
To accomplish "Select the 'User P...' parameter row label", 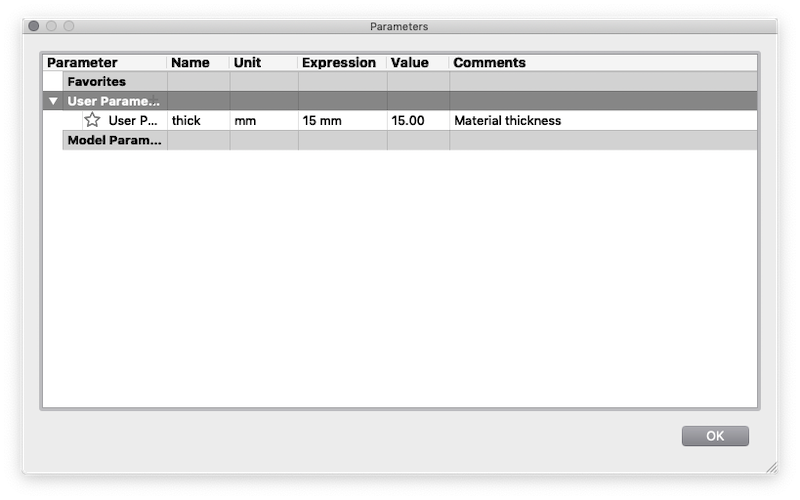I will (x=133, y=121).
